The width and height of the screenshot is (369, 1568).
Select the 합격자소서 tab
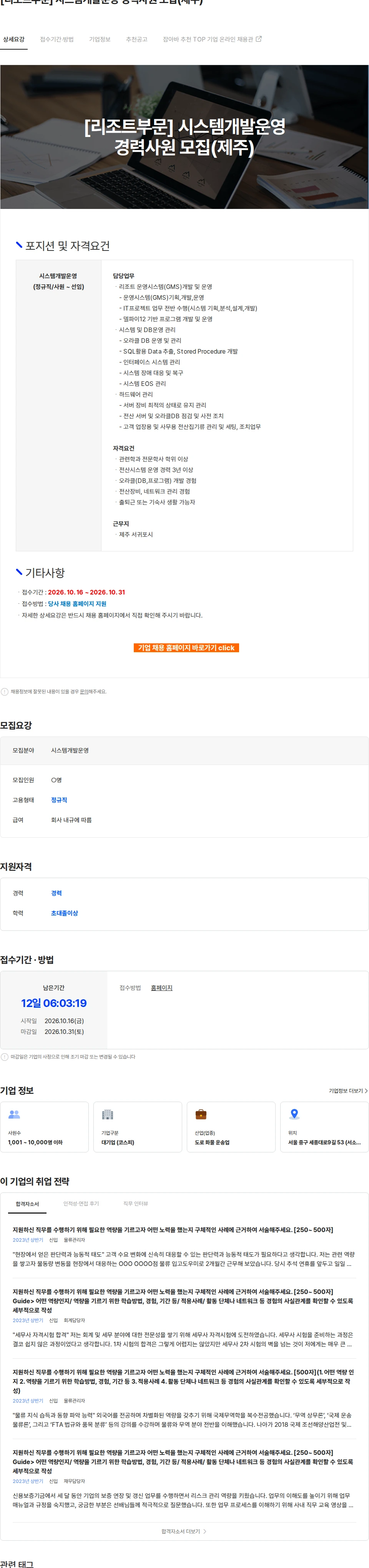click(x=27, y=1203)
